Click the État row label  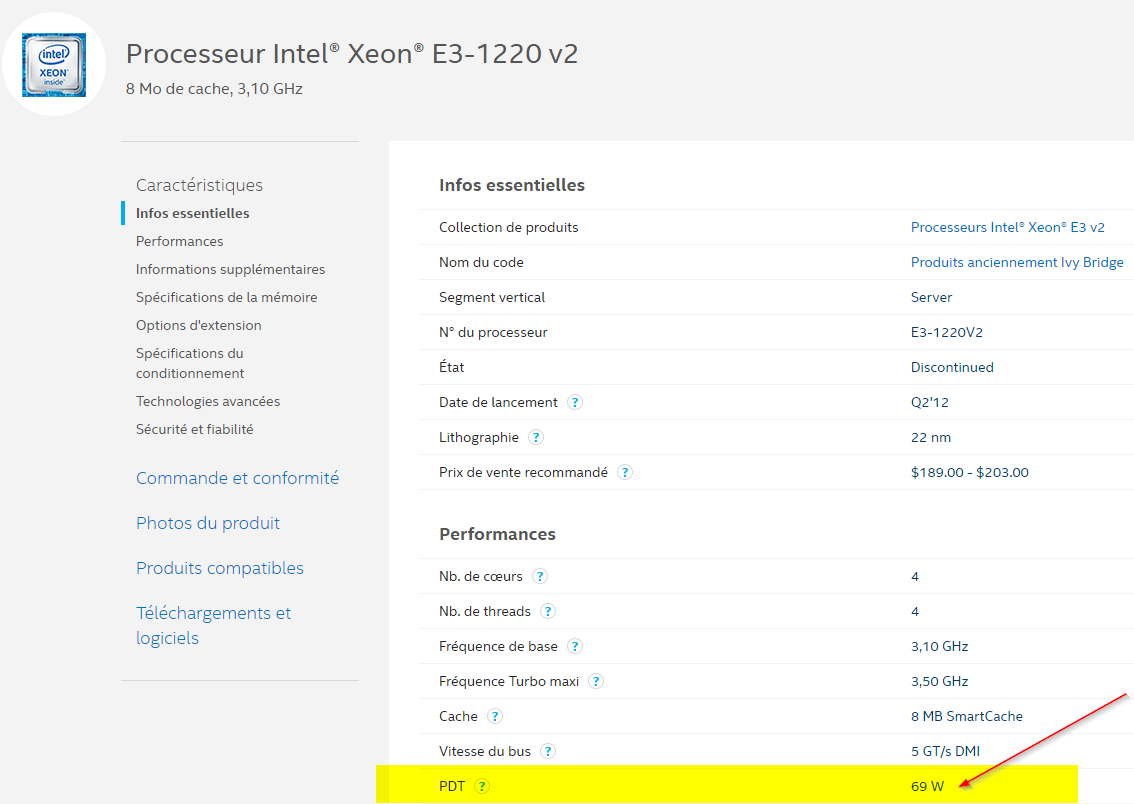[451, 367]
